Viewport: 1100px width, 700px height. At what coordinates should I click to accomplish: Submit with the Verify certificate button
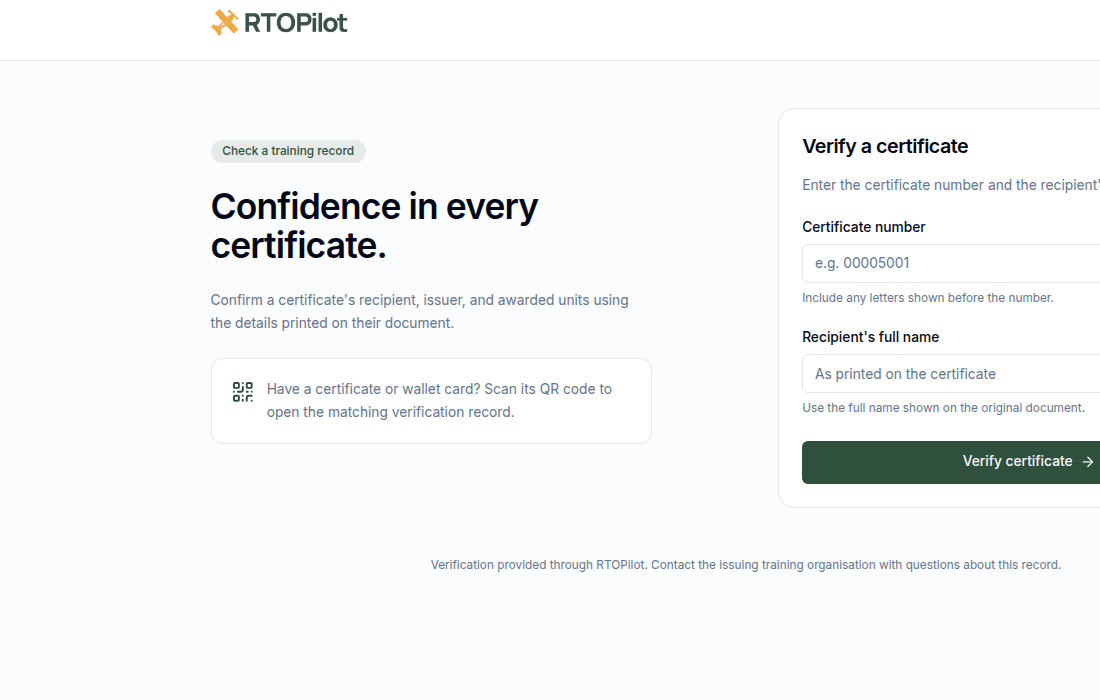tap(951, 462)
